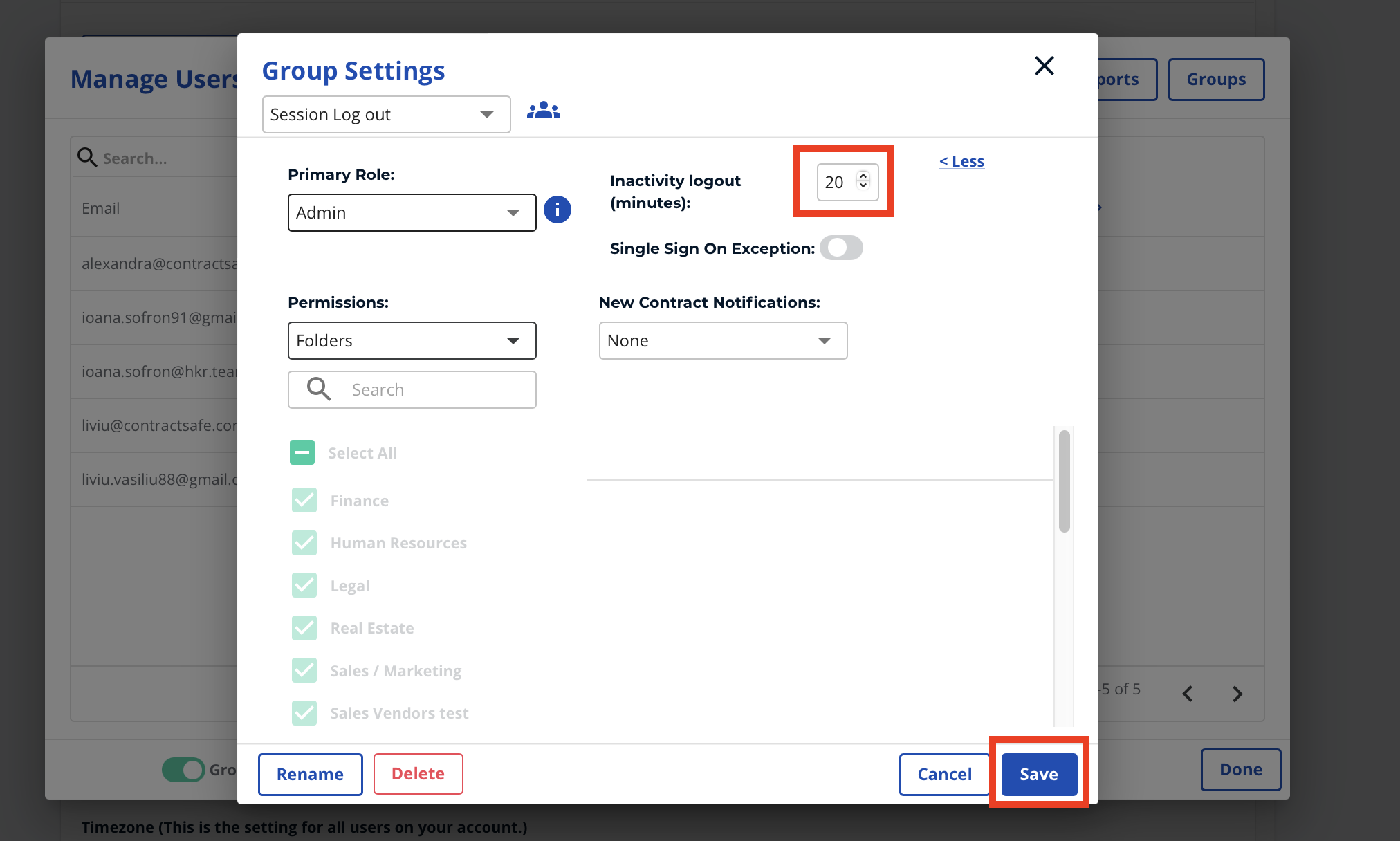This screenshot has height=841, width=1400.
Task: Open the Session Log out group dropdown
Action: [385, 114]
